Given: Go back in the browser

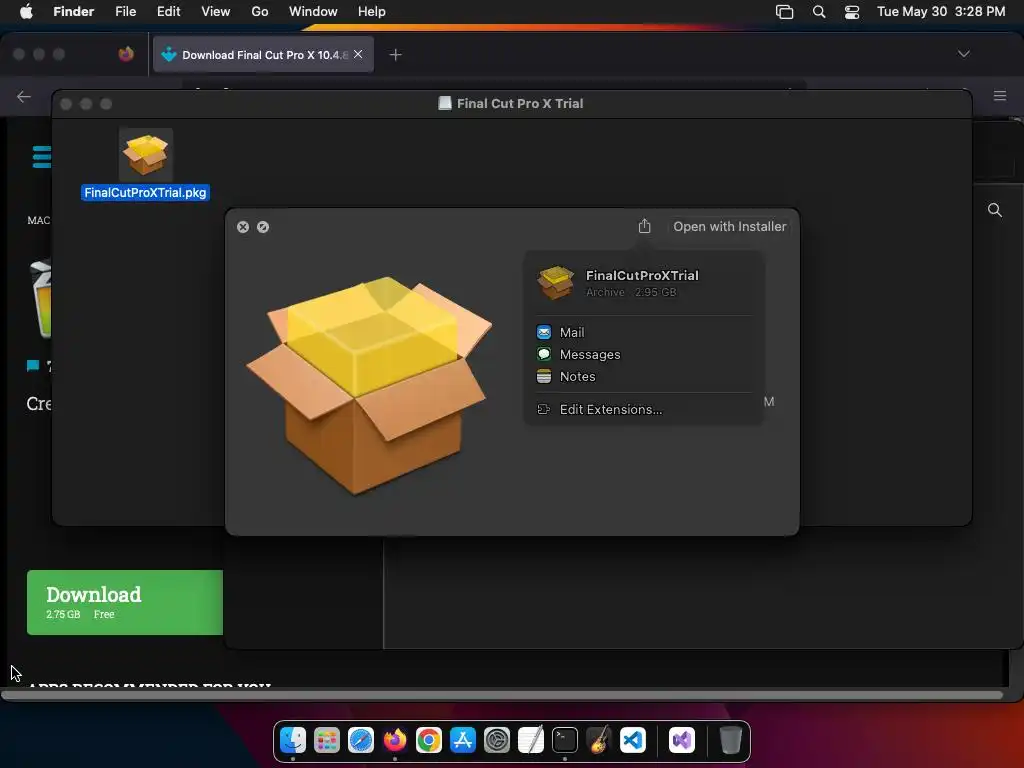Looking at the screenshot, I should (24, 97).
